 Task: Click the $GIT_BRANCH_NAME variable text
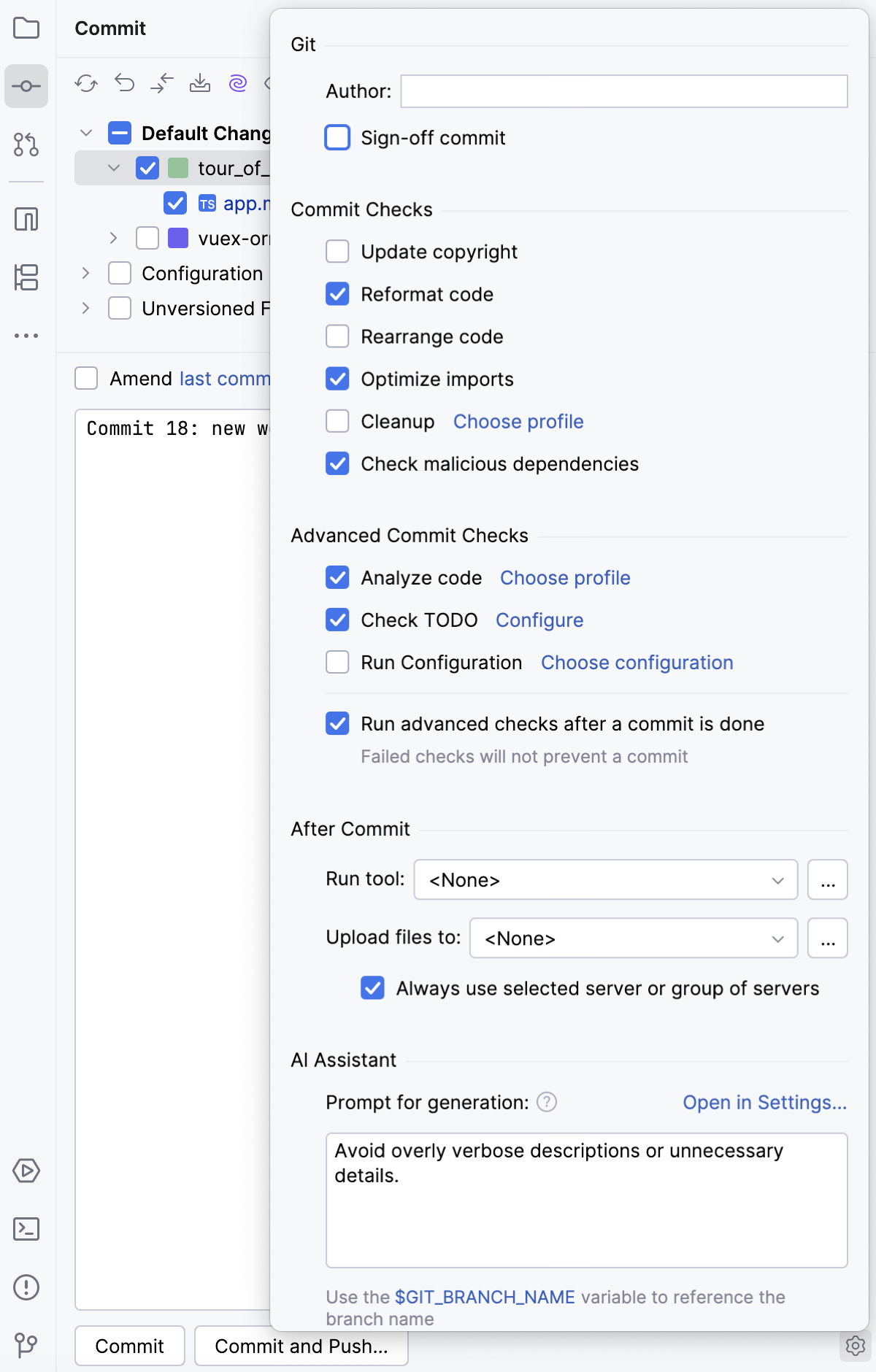pyautogui.click(x=485, y=1297)
